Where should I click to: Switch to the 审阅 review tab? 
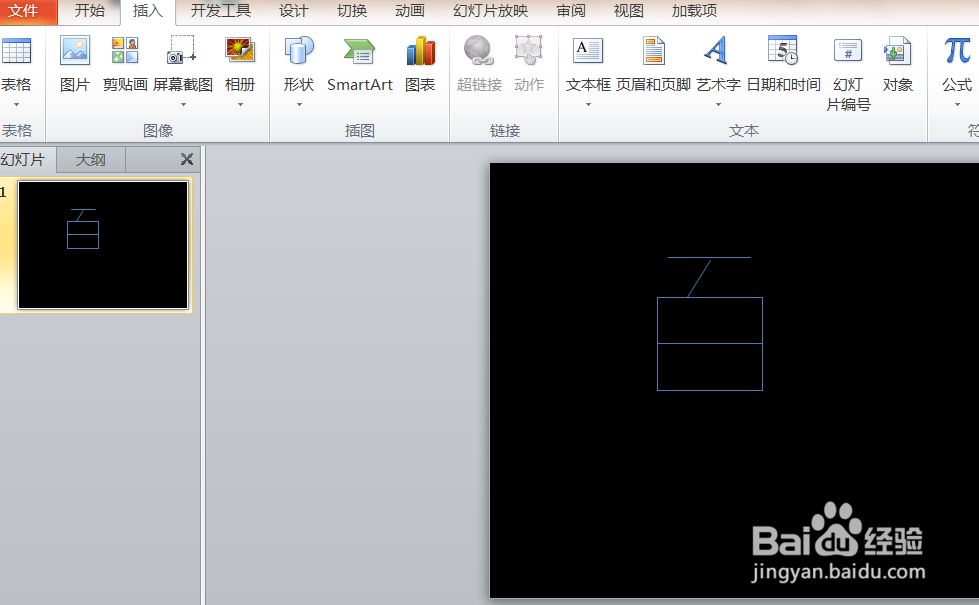[x=571, y=11]
